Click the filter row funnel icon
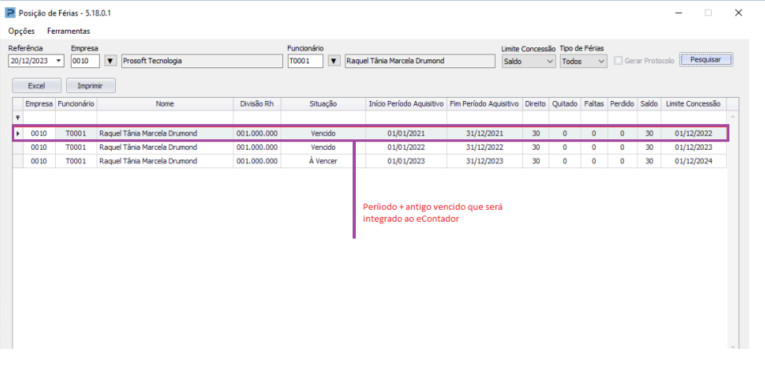 pos(18,118)
